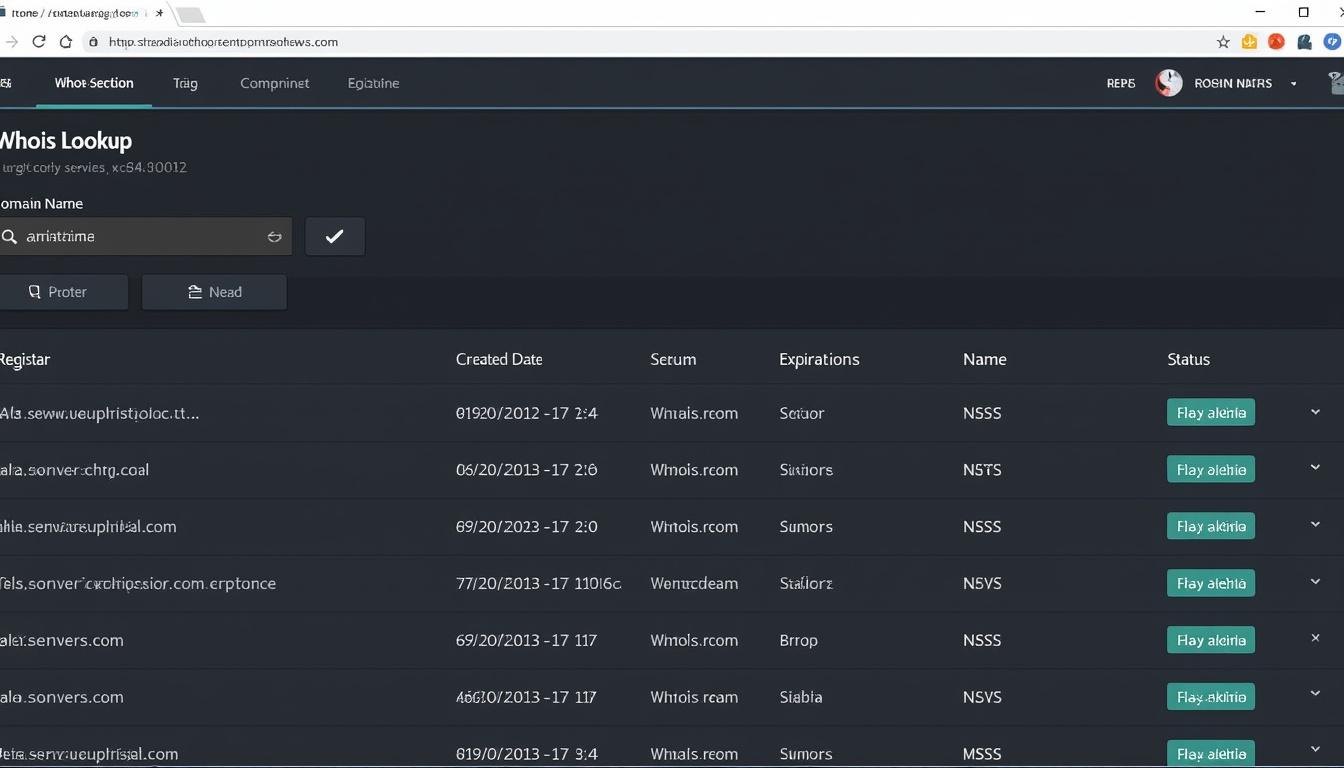Submit the lookup with the checkmark button
This screenshot has width=1344, height=768.
coord(335,236)
